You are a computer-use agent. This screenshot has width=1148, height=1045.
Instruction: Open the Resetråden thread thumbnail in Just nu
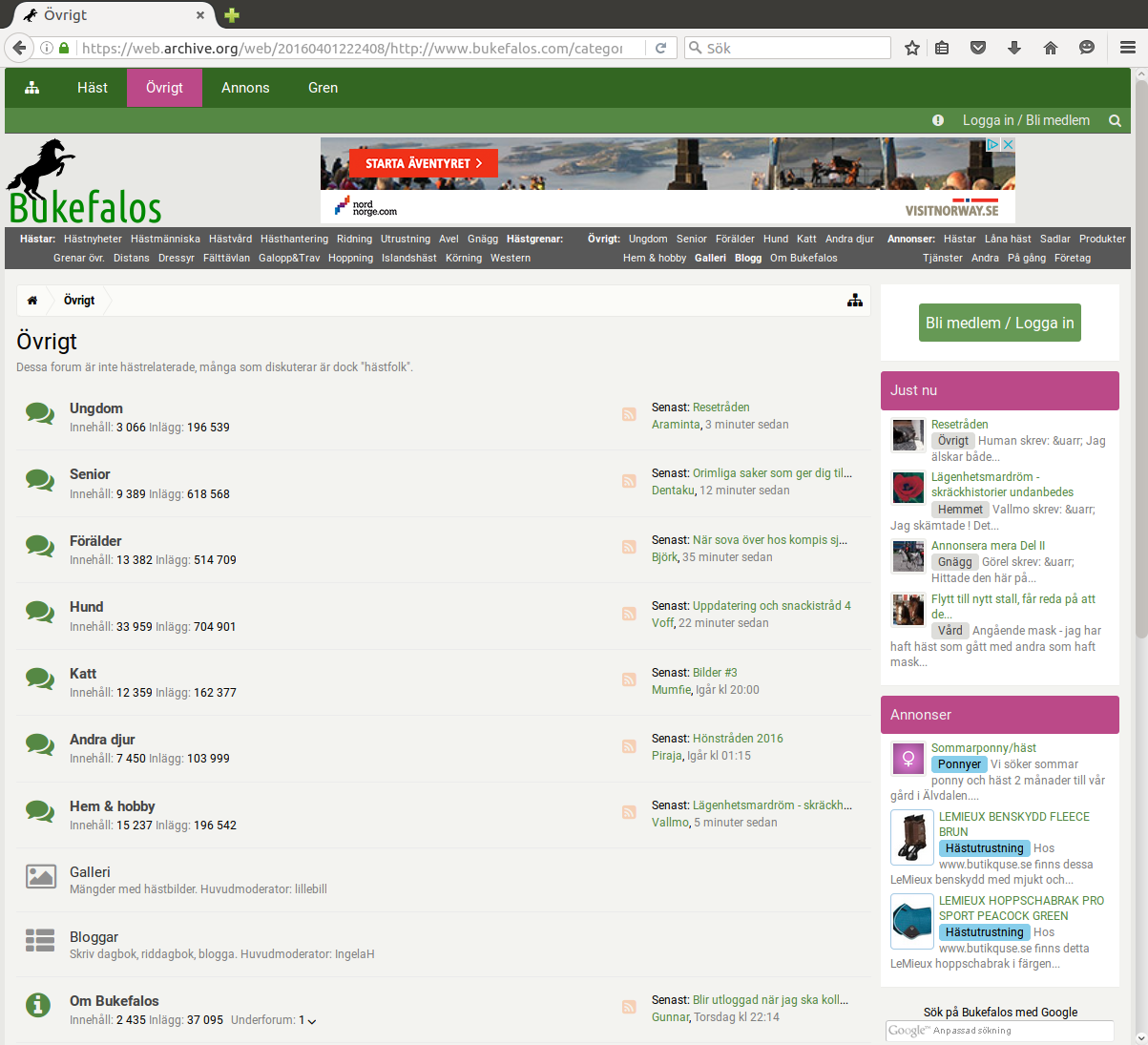(908, 434)
